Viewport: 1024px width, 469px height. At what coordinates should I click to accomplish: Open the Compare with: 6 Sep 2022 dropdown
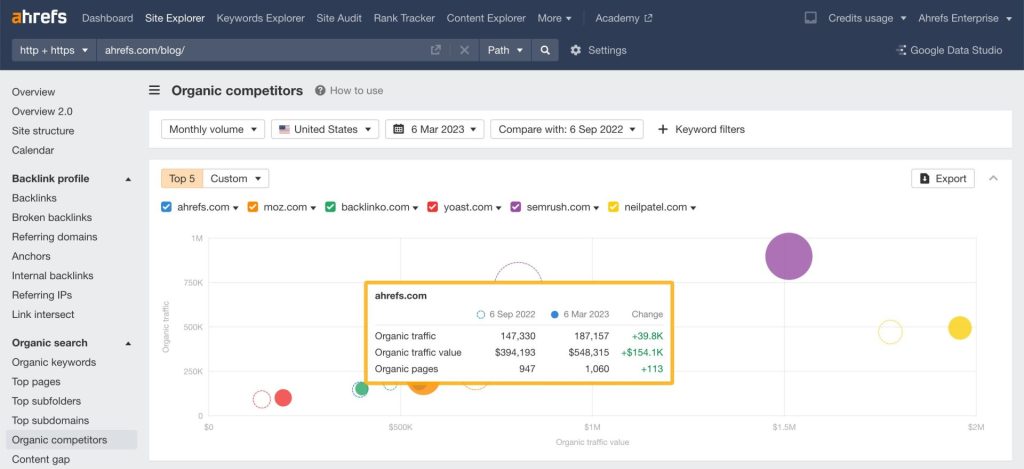pos(567,129)
